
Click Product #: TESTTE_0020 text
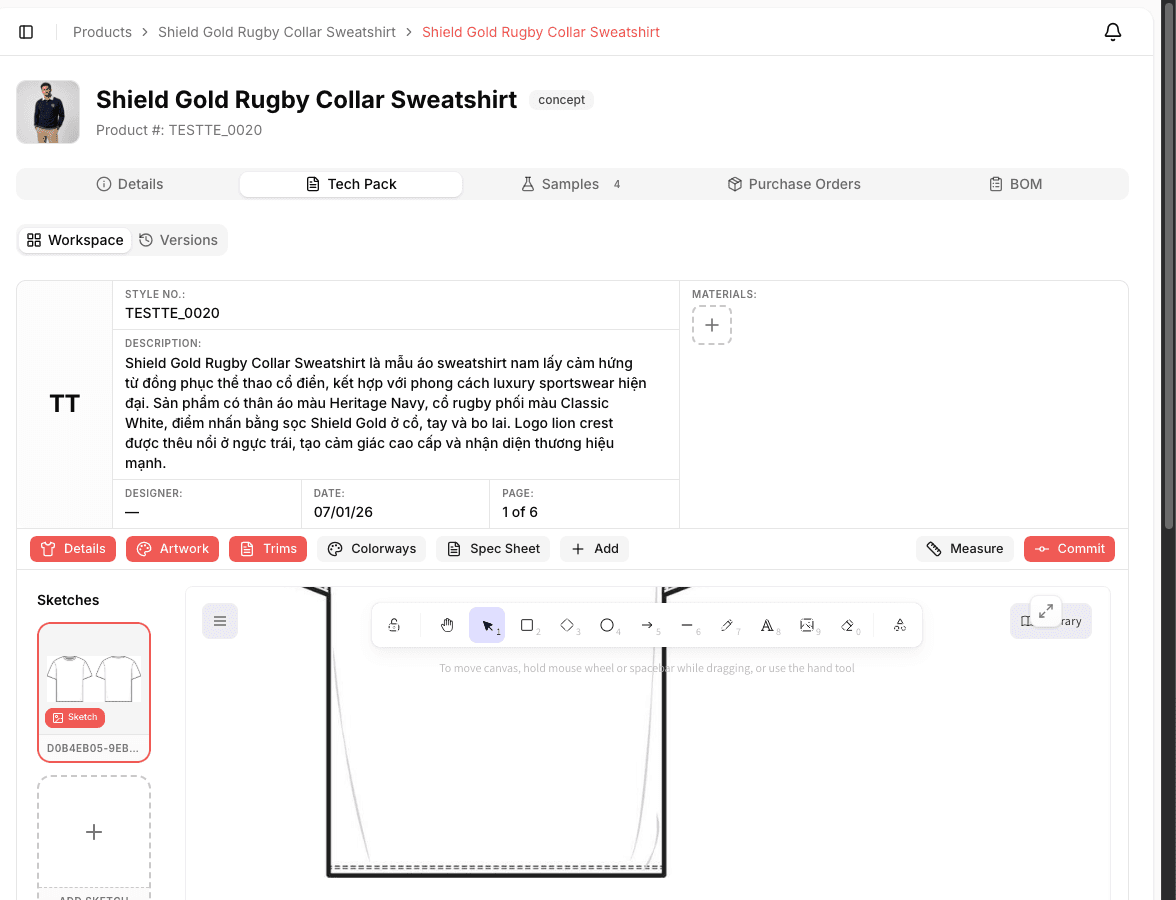pyautogui.click(x=178, y=130)
